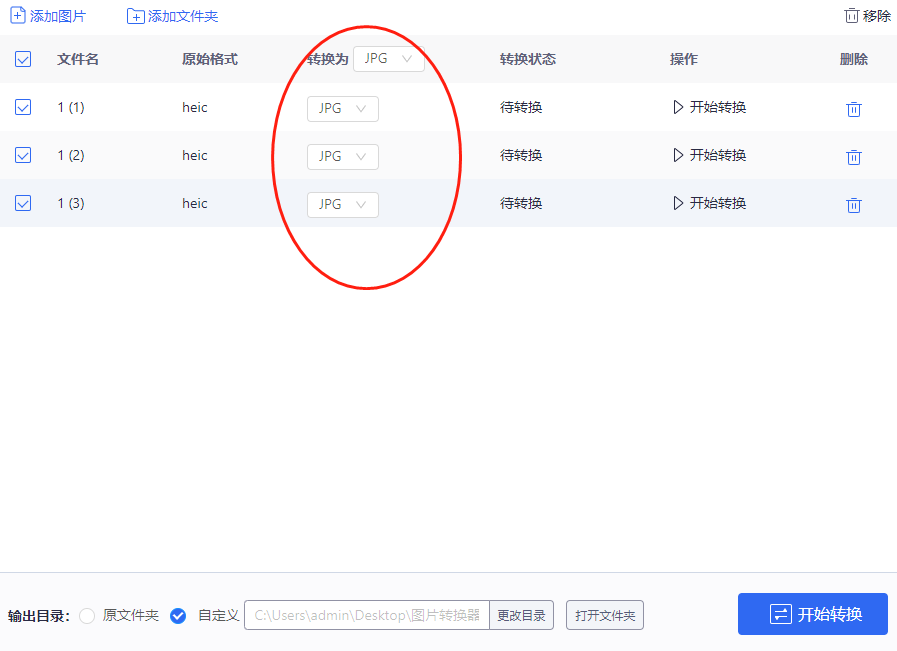Uncheck the checkbox for file 1 (3)

coord(23,203)
